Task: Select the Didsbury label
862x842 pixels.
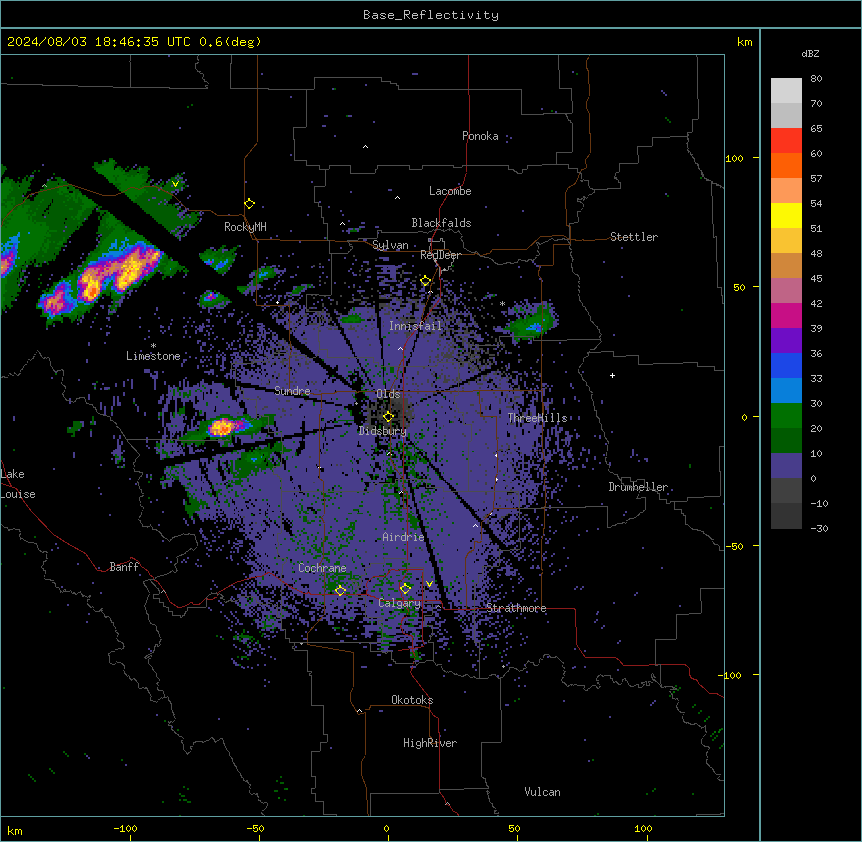Action: (383, 431)
